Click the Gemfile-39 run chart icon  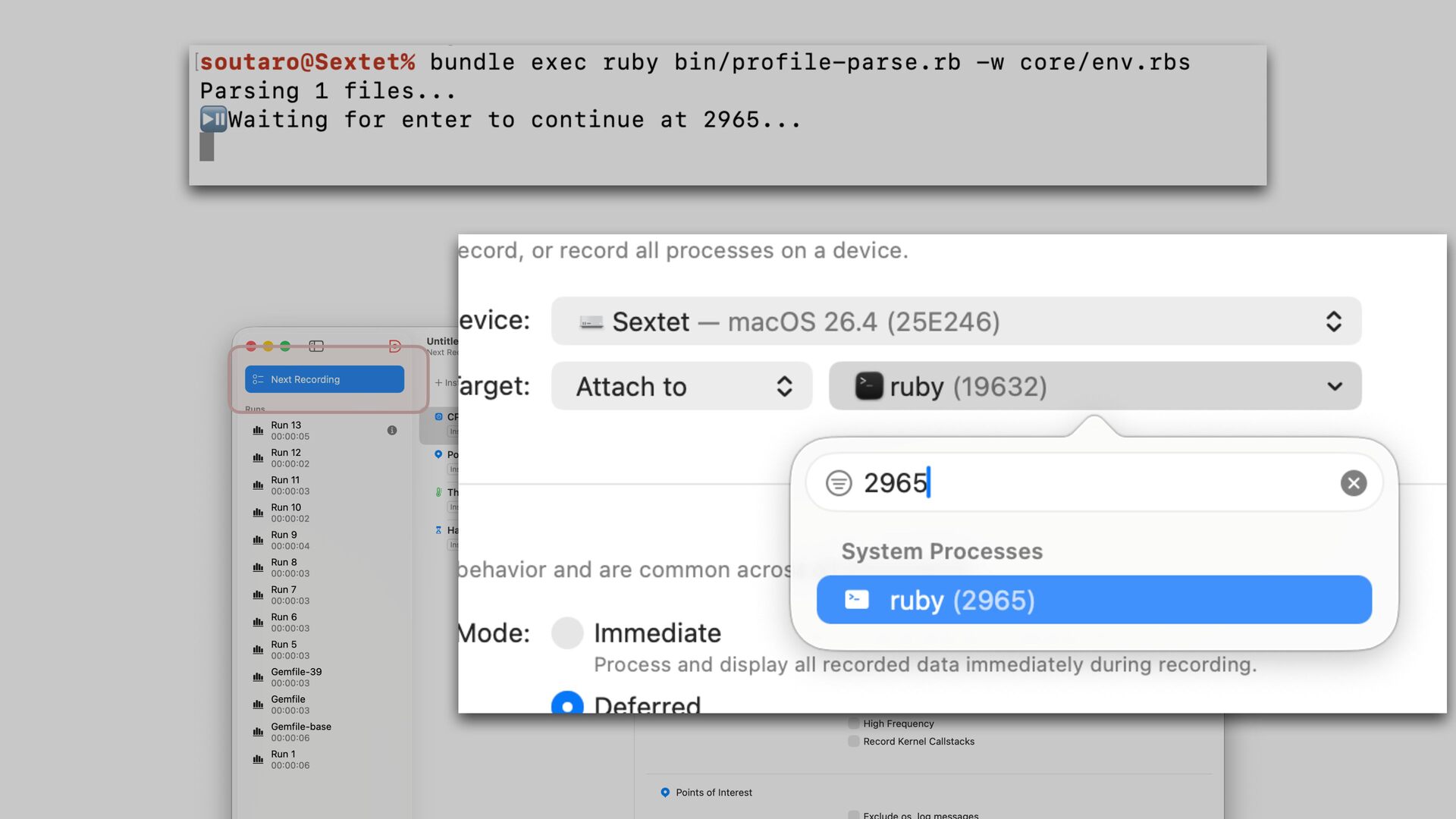coord(258,677)
